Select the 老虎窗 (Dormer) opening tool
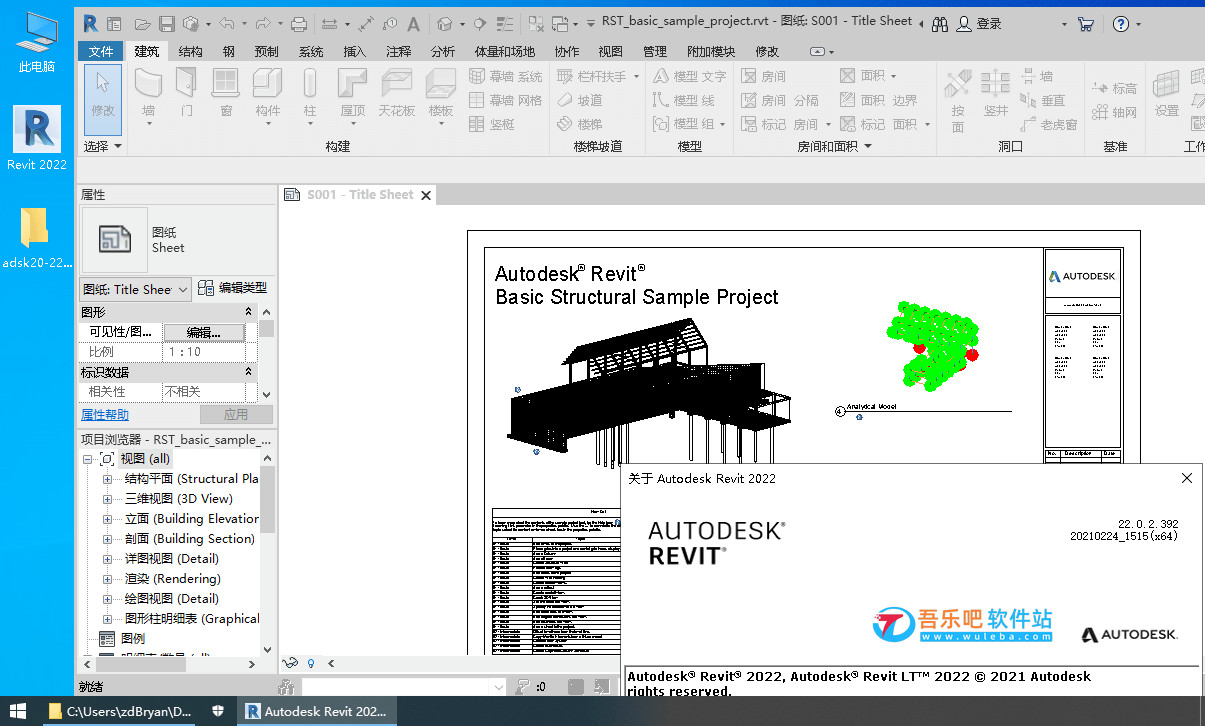Screen dimensions: 1205x726 click(x=1049, y=124)
